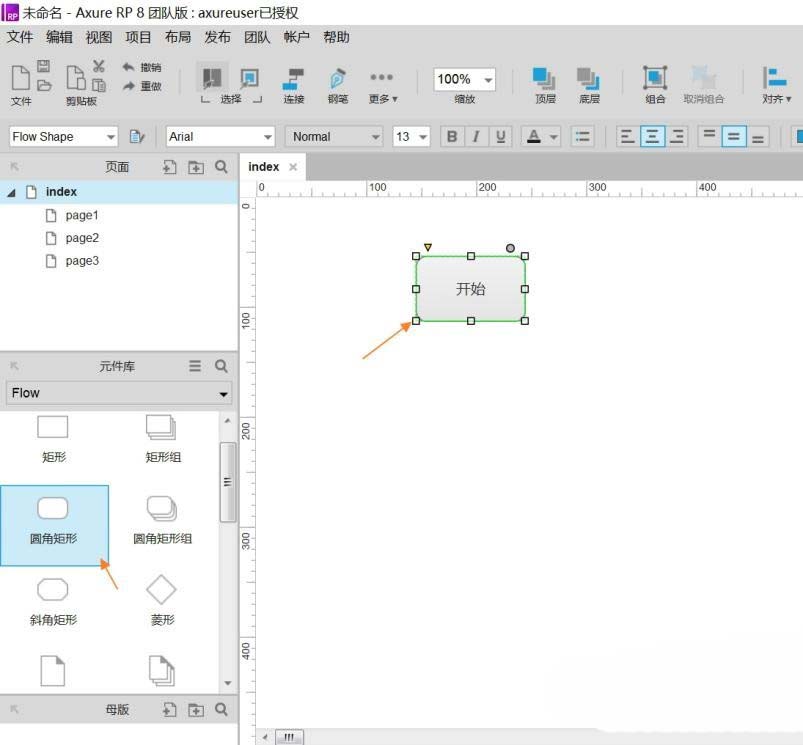Click the Bring to Top (顶层) icon
This screenshot has height=745, width=803.
point(544,84)
